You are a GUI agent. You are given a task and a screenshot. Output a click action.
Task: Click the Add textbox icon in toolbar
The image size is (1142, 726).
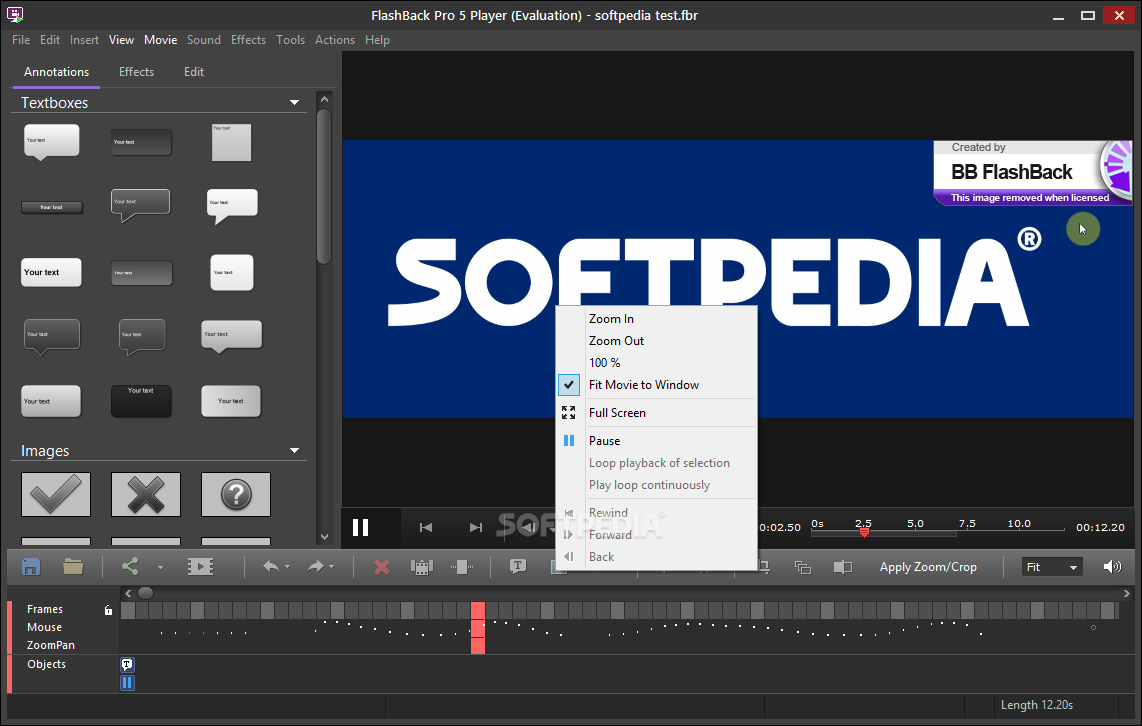point(518,567)
